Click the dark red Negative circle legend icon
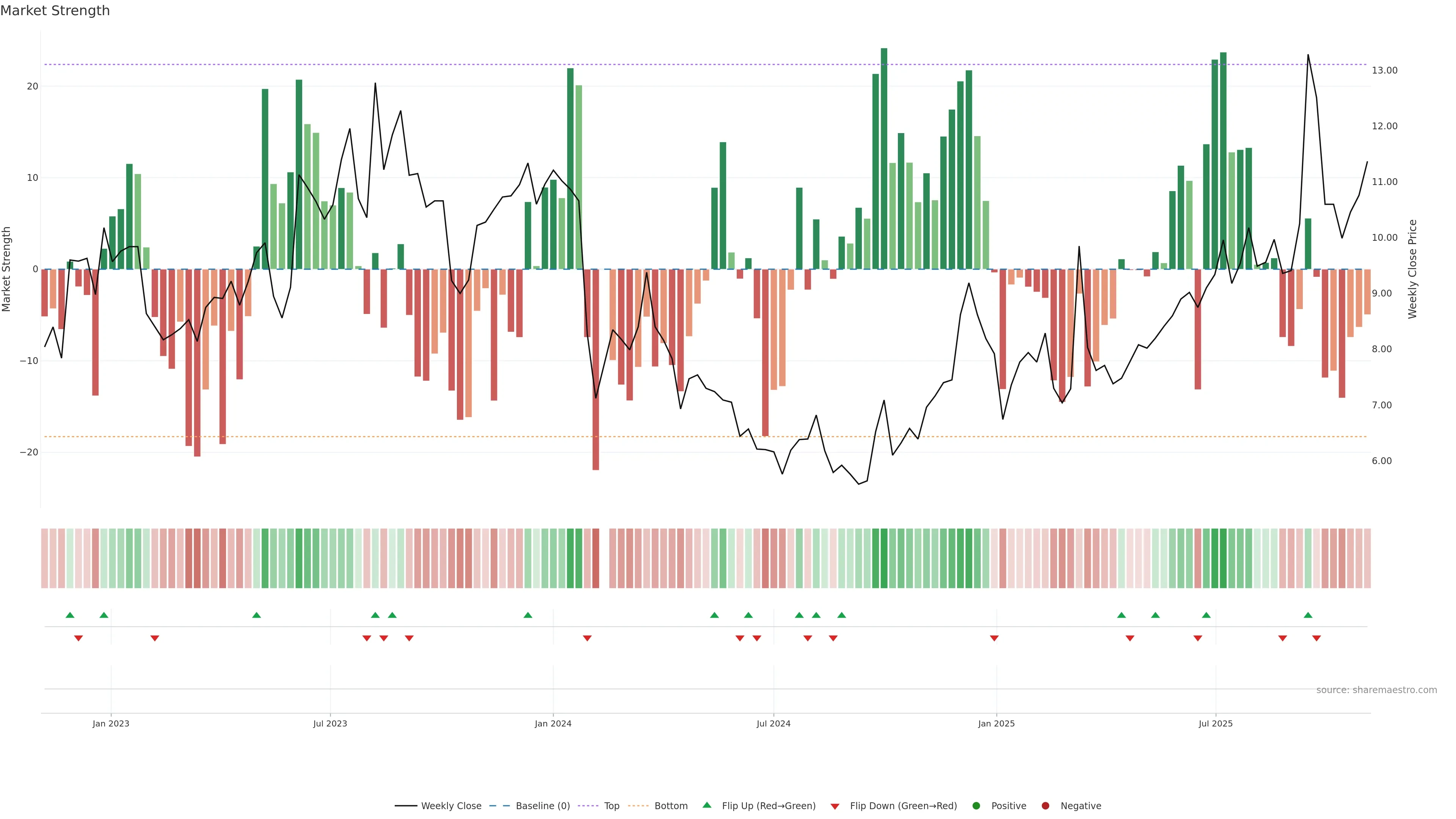This screenshot has height=819, width=1456. (x=1045, y=806)
